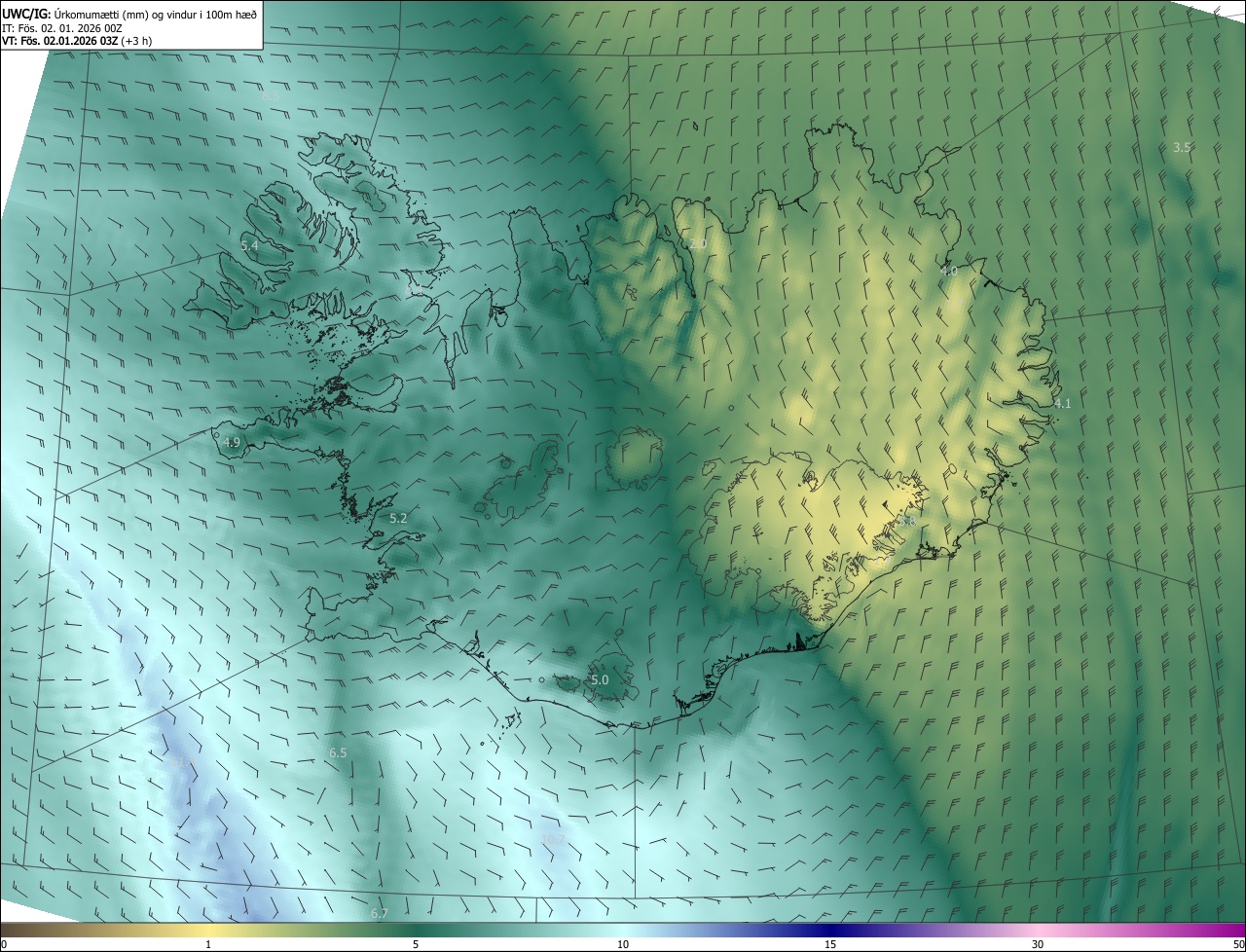Click the 1 tick on the colour scale
1246x952 pixels.
pos(208,944)
